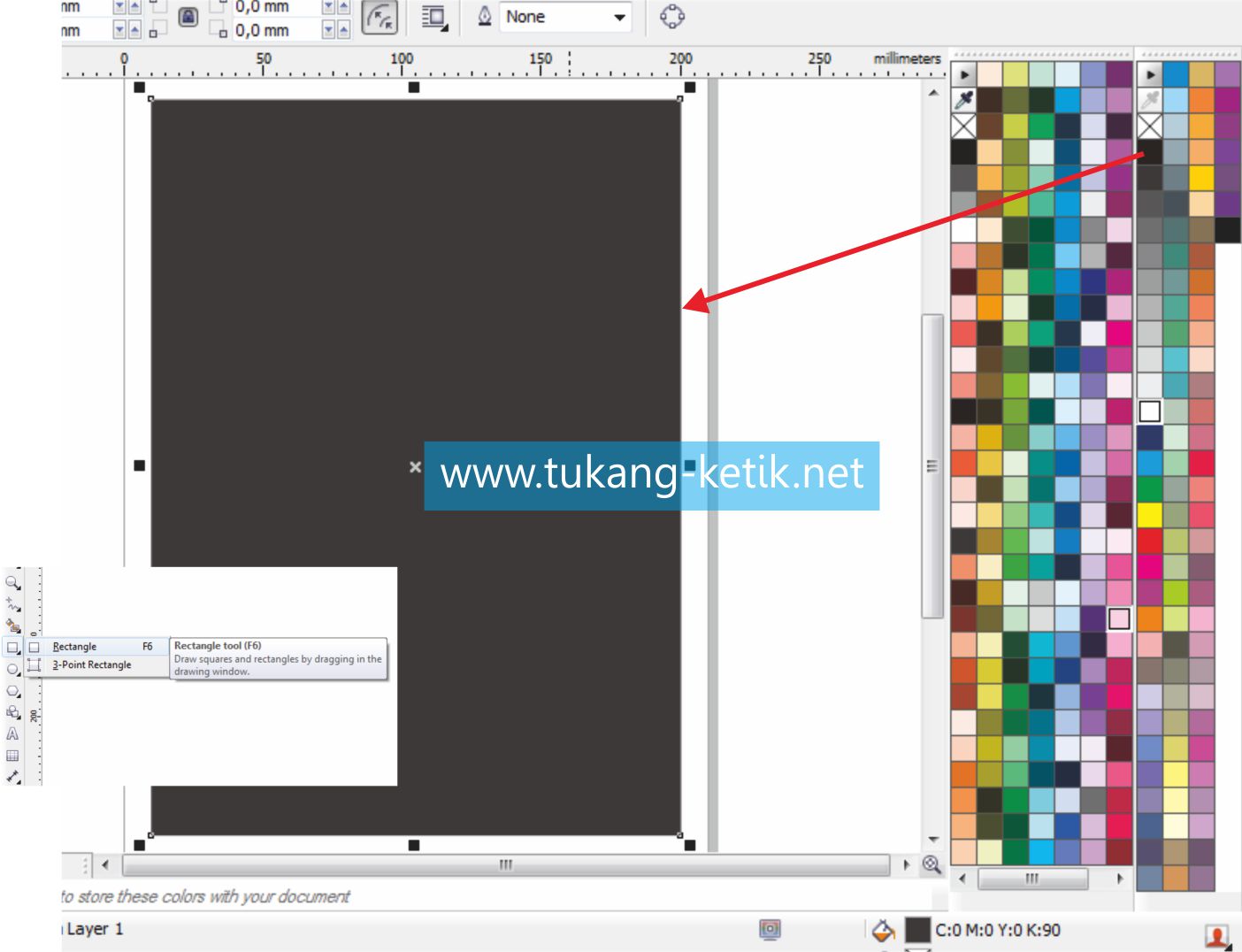Click the rectangle's left-middle selection handle
Image resolution: width=1242 pixels, height=952 pixels.
(139, 465)
